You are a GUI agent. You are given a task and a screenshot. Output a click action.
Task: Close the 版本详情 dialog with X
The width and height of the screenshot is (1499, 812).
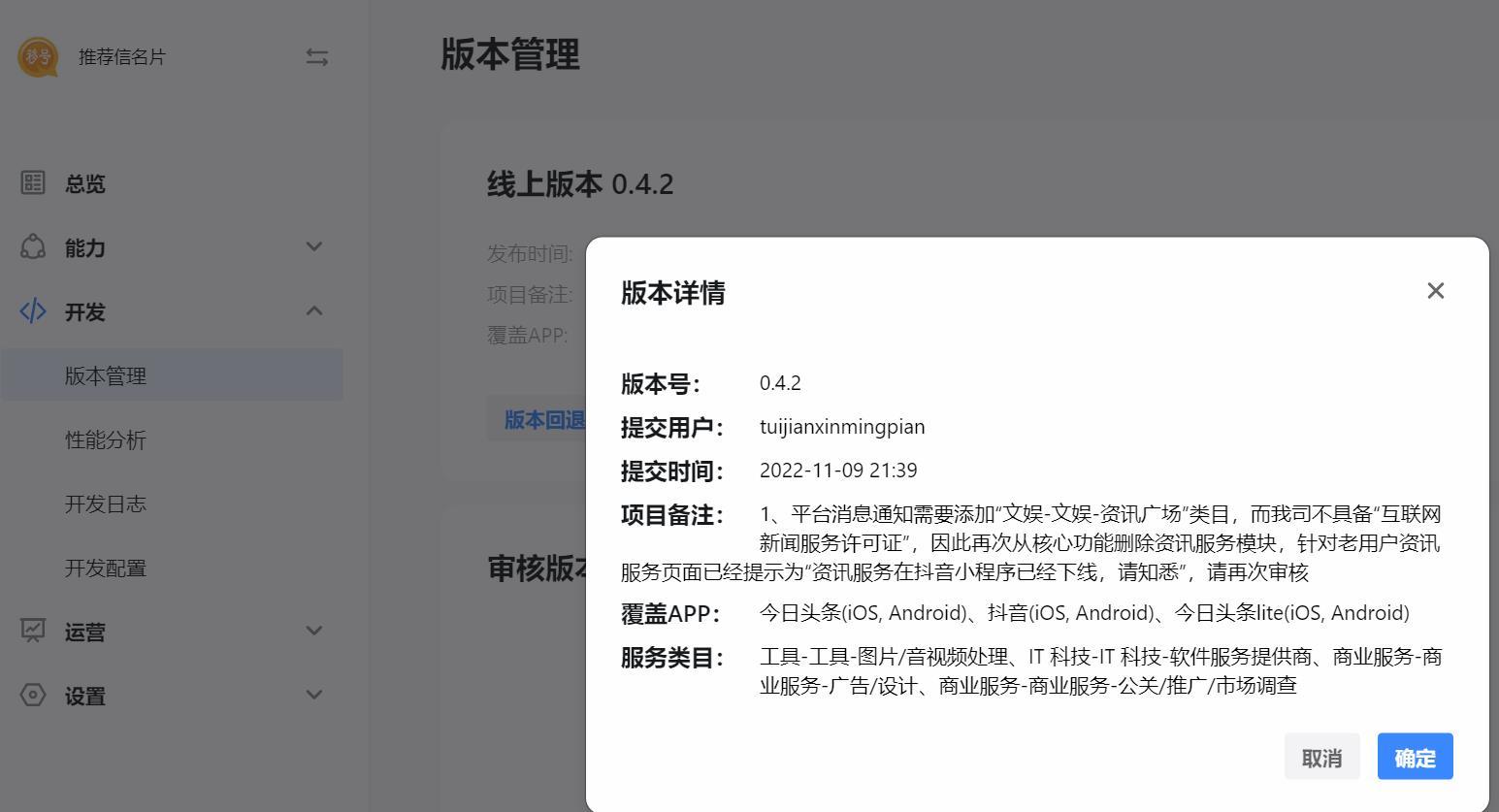pos(1435,291)
